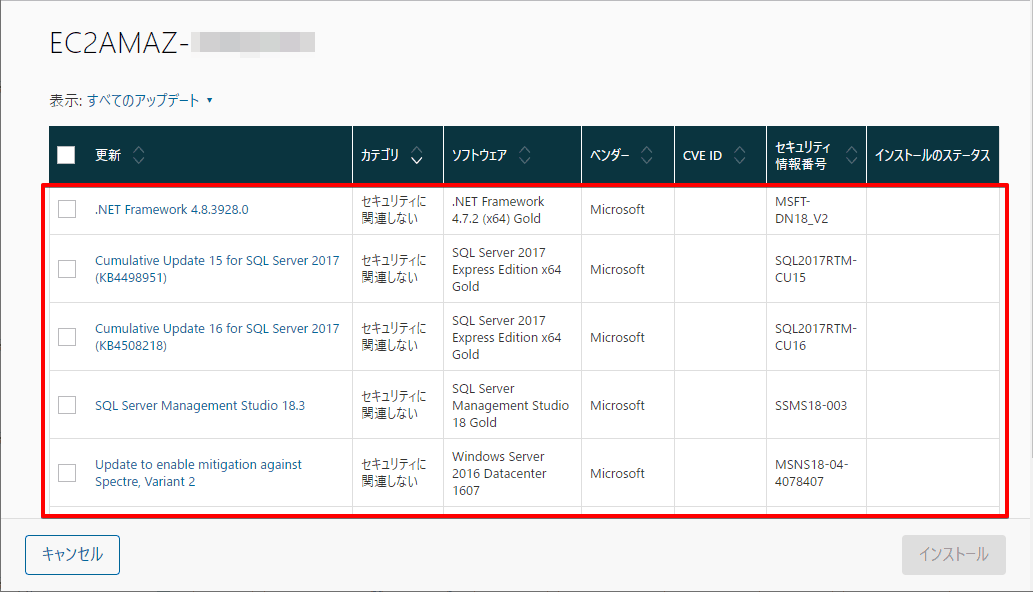Viewport: 1033px width, 592px height.
Task: Click the インストール button
Action: pyautogui.click(x=954, y=554)
